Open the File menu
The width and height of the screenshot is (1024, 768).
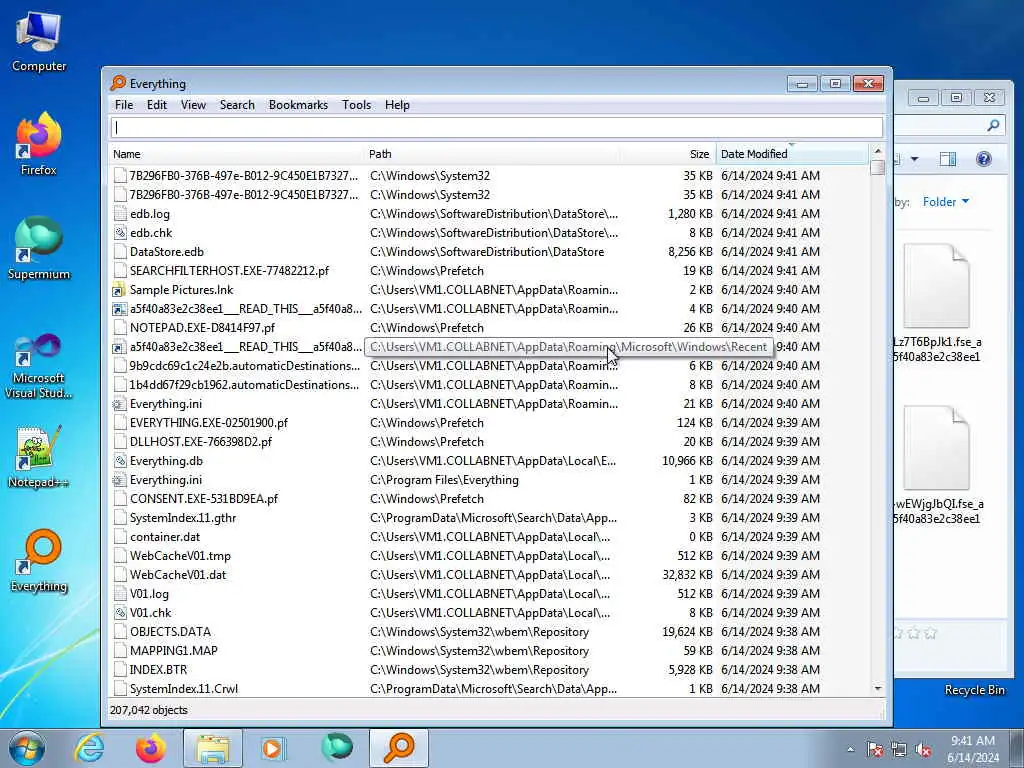point(123,105)
